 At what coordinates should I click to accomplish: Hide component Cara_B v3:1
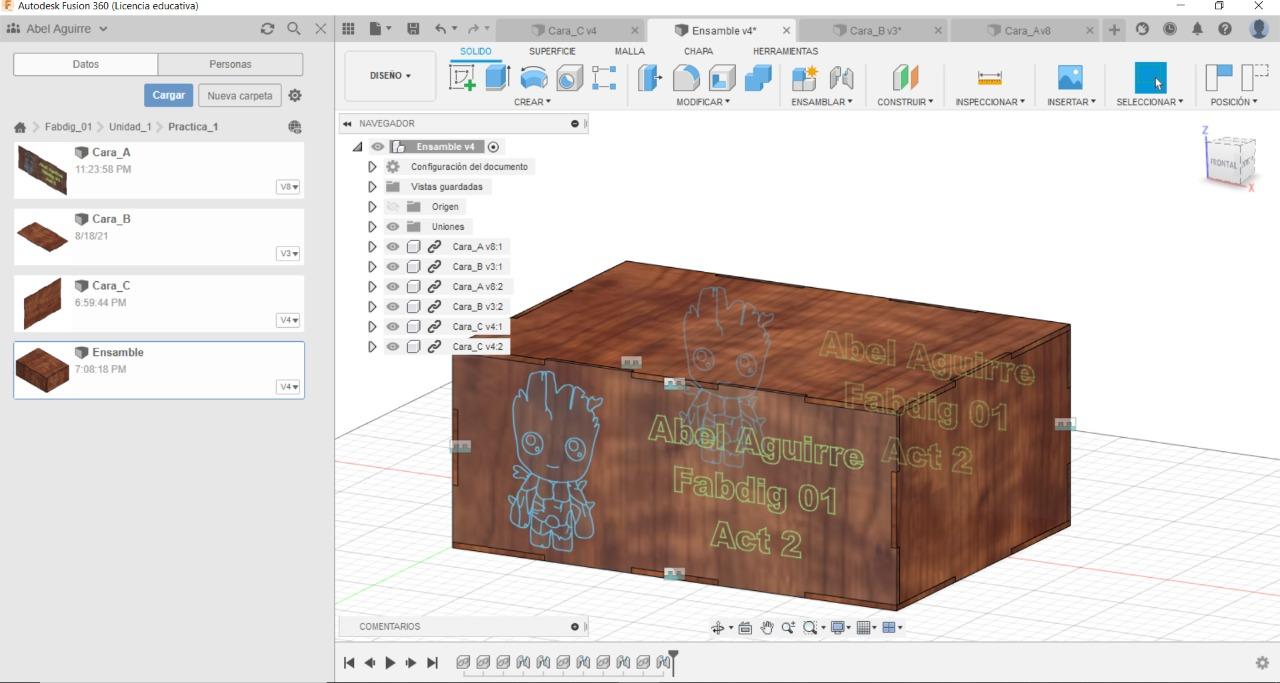393,267
